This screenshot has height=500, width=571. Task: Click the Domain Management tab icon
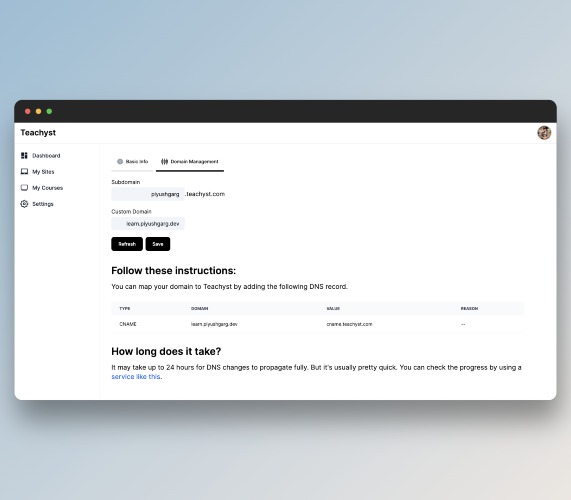click(x=165, y=161)
